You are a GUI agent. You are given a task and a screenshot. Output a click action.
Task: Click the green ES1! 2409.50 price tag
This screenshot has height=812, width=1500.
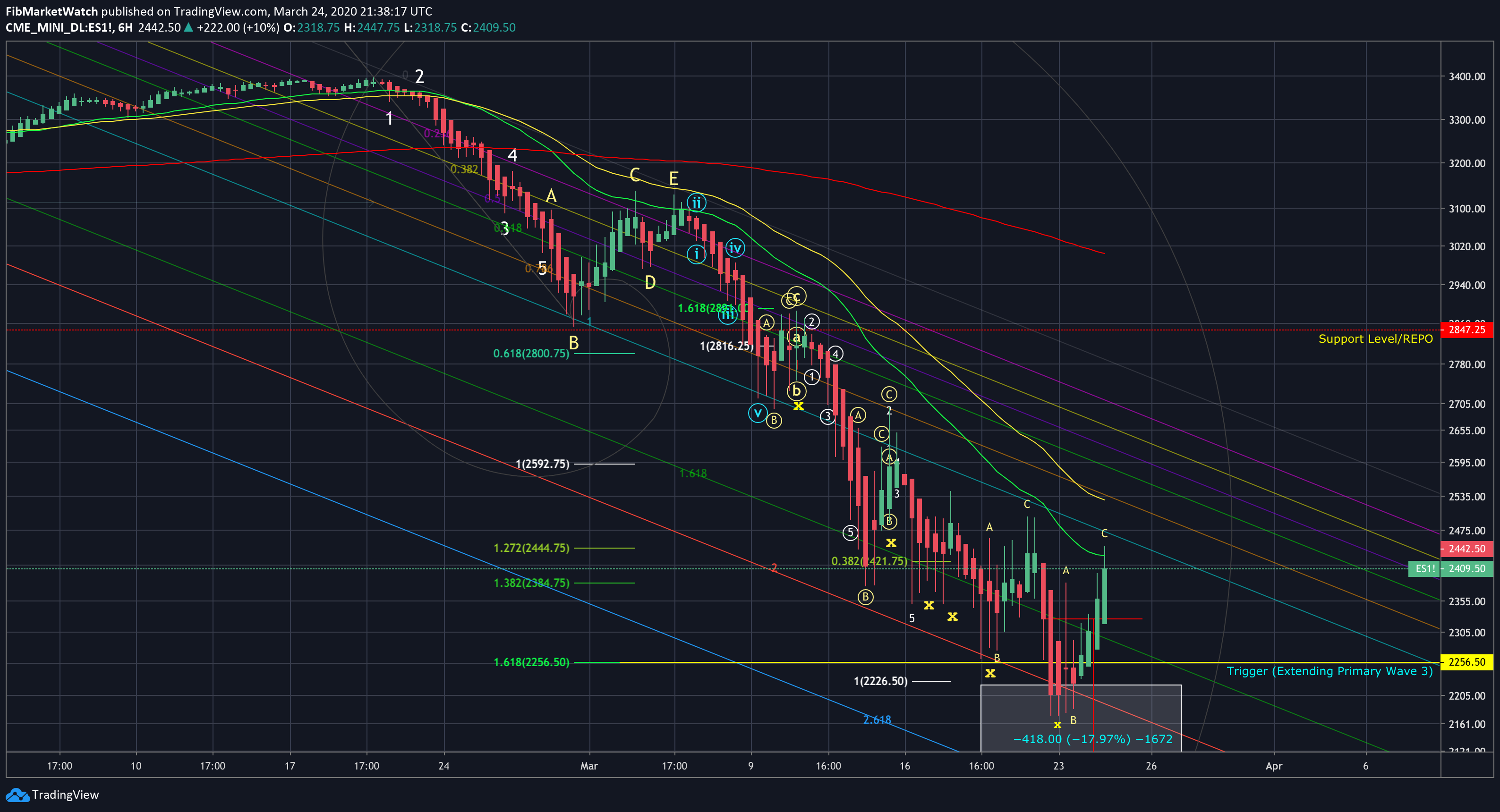tap(1450, 569)
